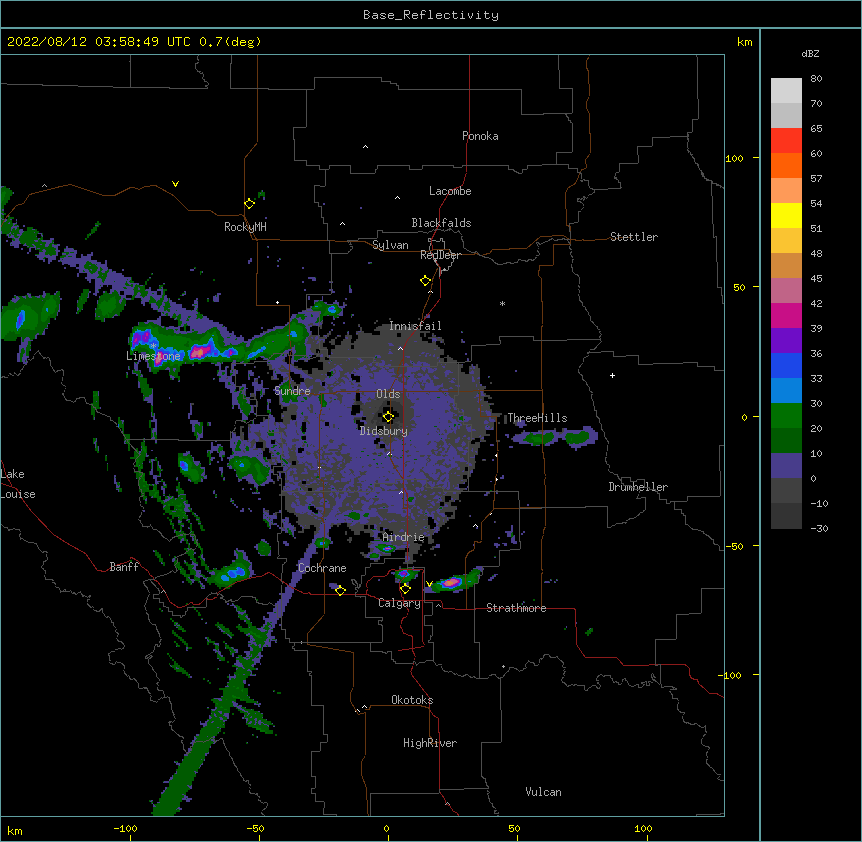Click the -30 value on dBZ legend
Viewport: 862px width, 842px height.
pyautogui.click(x=819, y=528)
